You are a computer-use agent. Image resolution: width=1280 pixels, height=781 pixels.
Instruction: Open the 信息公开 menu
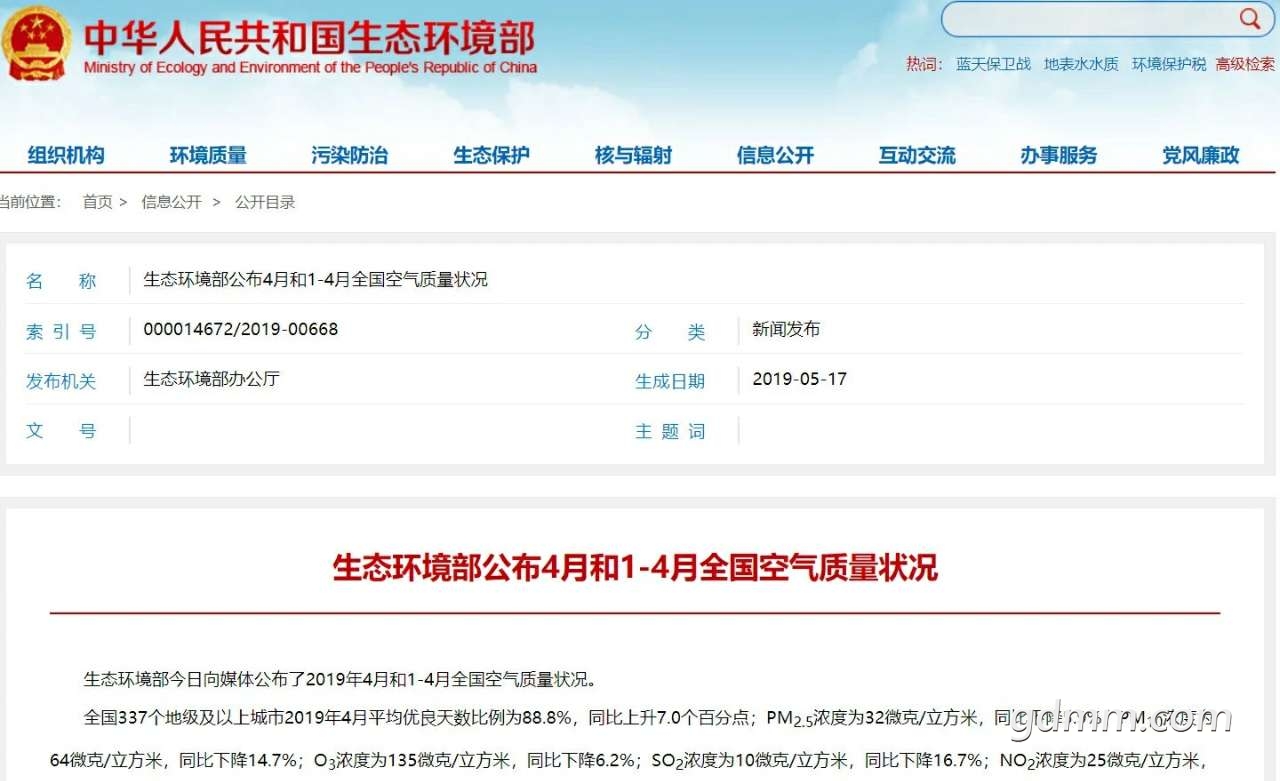point(775,155)
